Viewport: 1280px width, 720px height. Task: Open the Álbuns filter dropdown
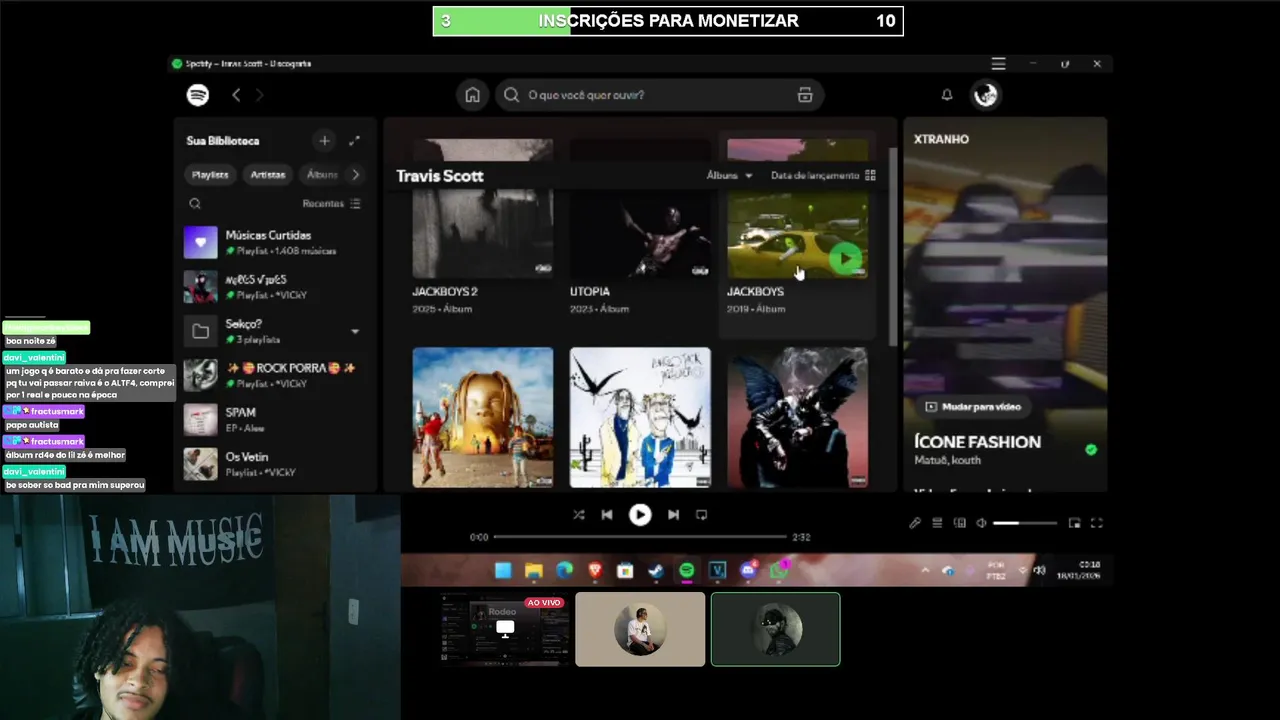tap(729, 175)
